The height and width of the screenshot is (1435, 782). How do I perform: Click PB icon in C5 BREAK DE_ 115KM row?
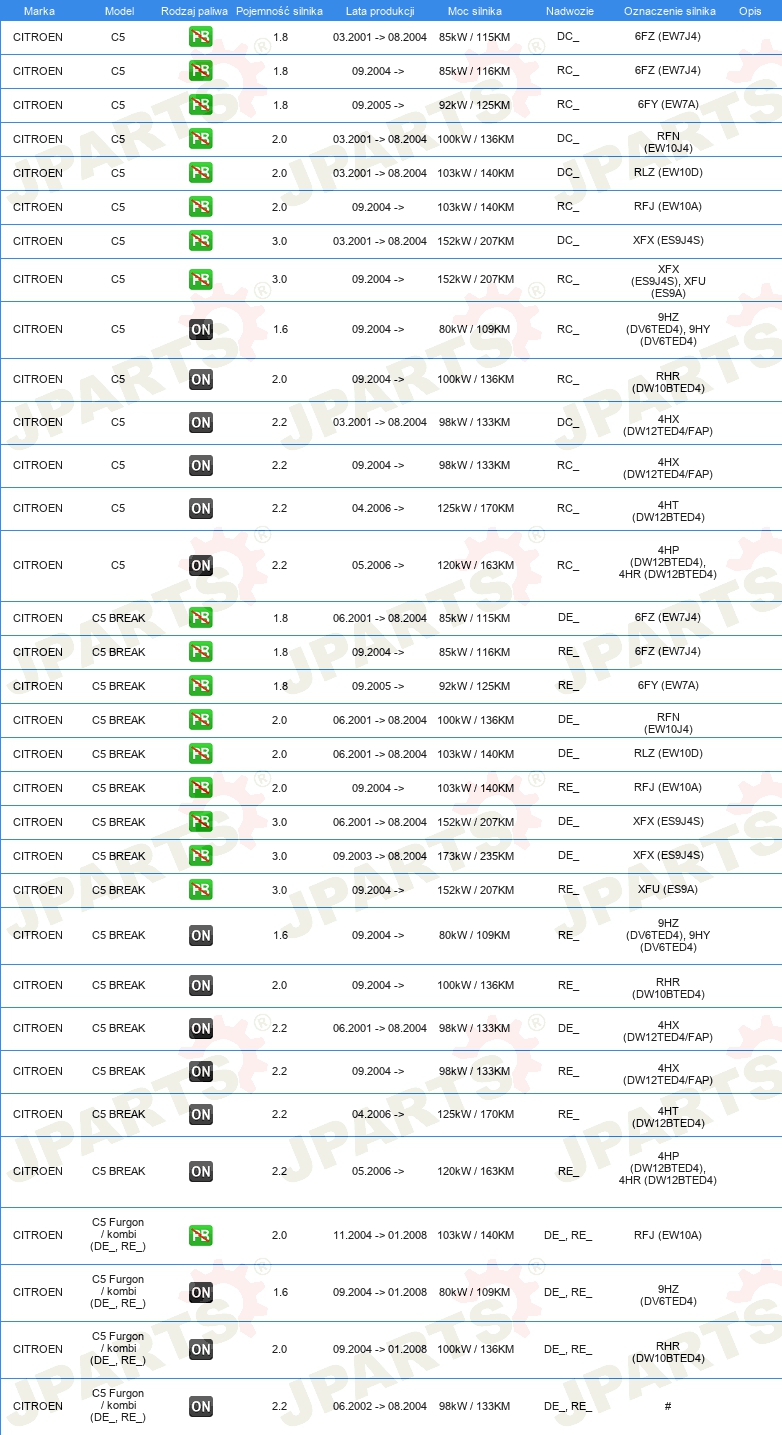click(x=200, y=618)
